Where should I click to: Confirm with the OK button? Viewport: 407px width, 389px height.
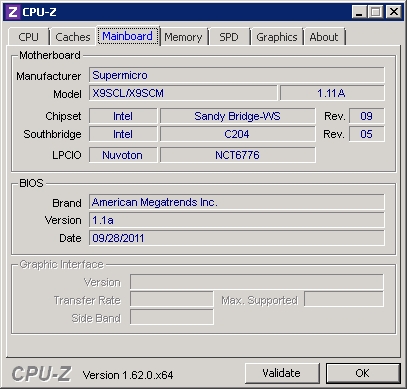coord(363,373)
